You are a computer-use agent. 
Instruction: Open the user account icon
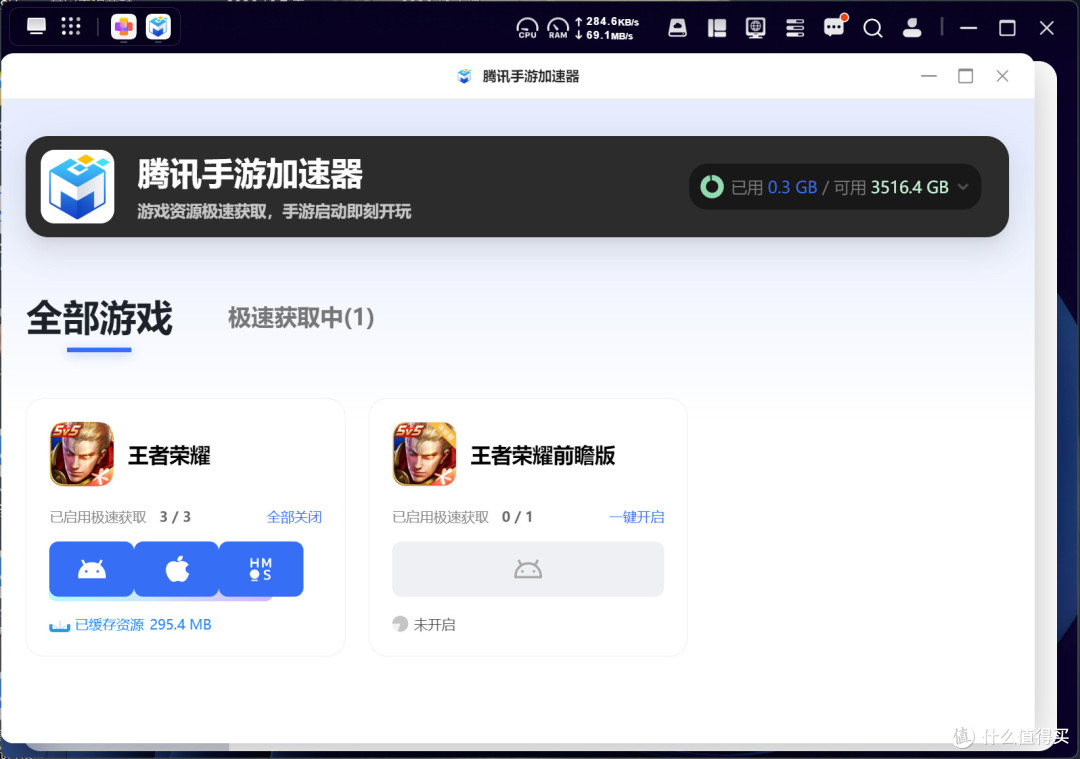[912, 28]
